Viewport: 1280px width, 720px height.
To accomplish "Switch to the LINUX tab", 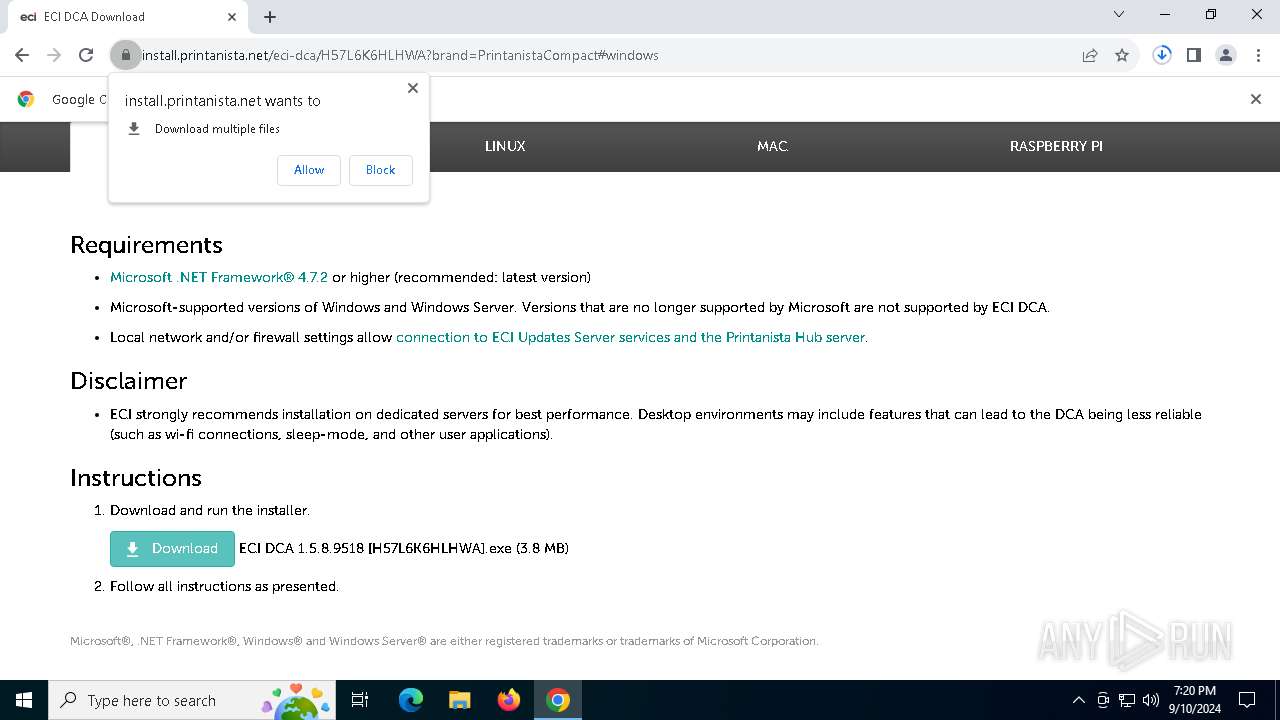I will pyautogui.click(x=505, y=146).
